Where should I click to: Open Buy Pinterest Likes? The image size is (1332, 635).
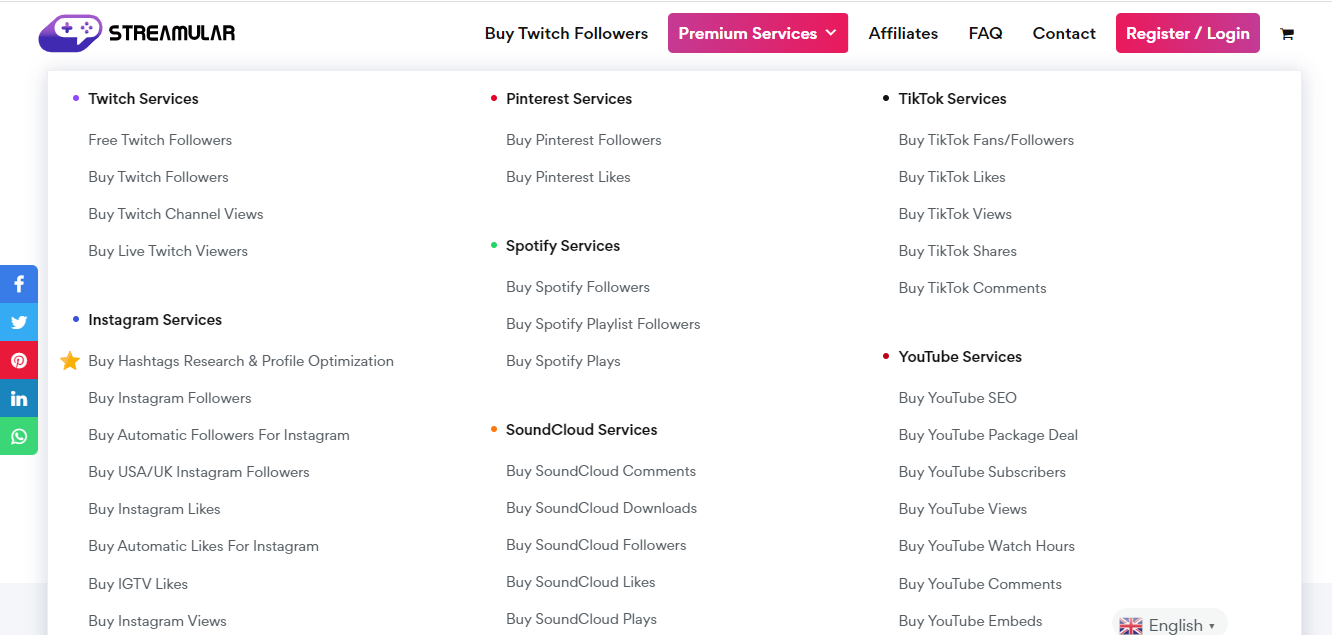[x=568, y=177]
